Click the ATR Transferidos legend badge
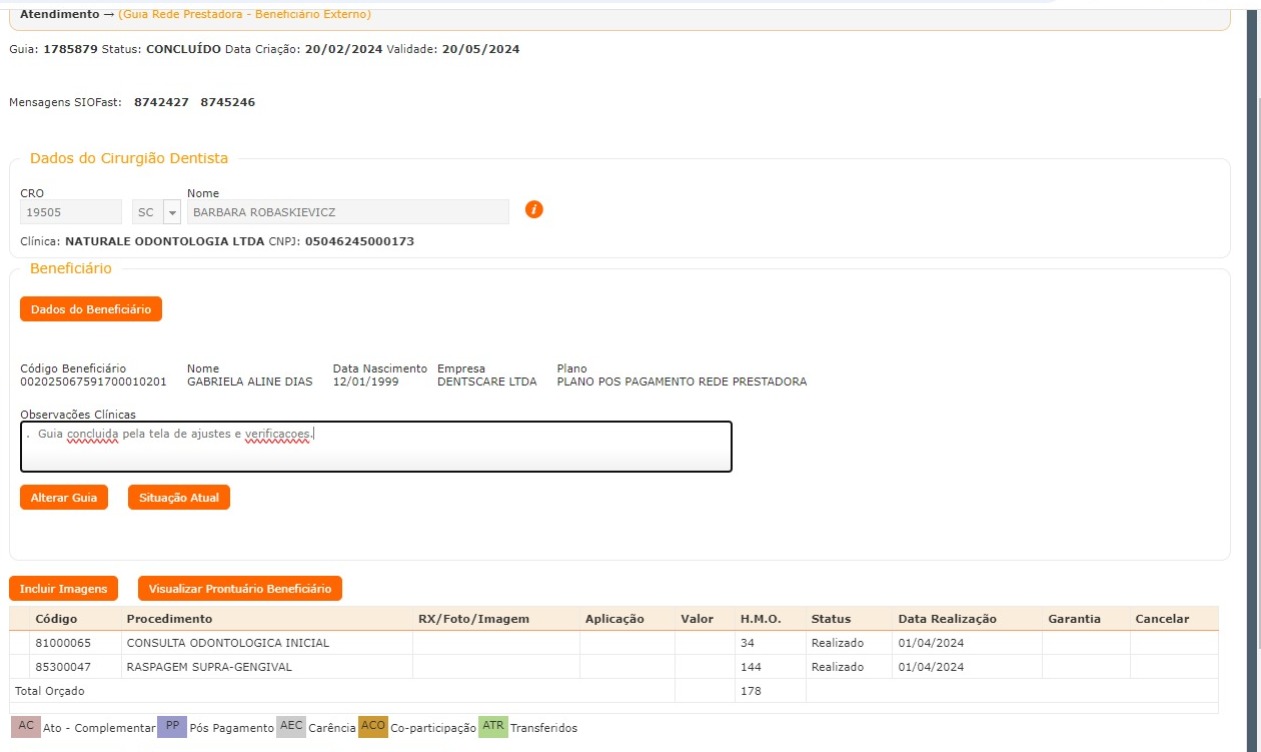The image size is (1261, 752). click(x=493, y=727)
